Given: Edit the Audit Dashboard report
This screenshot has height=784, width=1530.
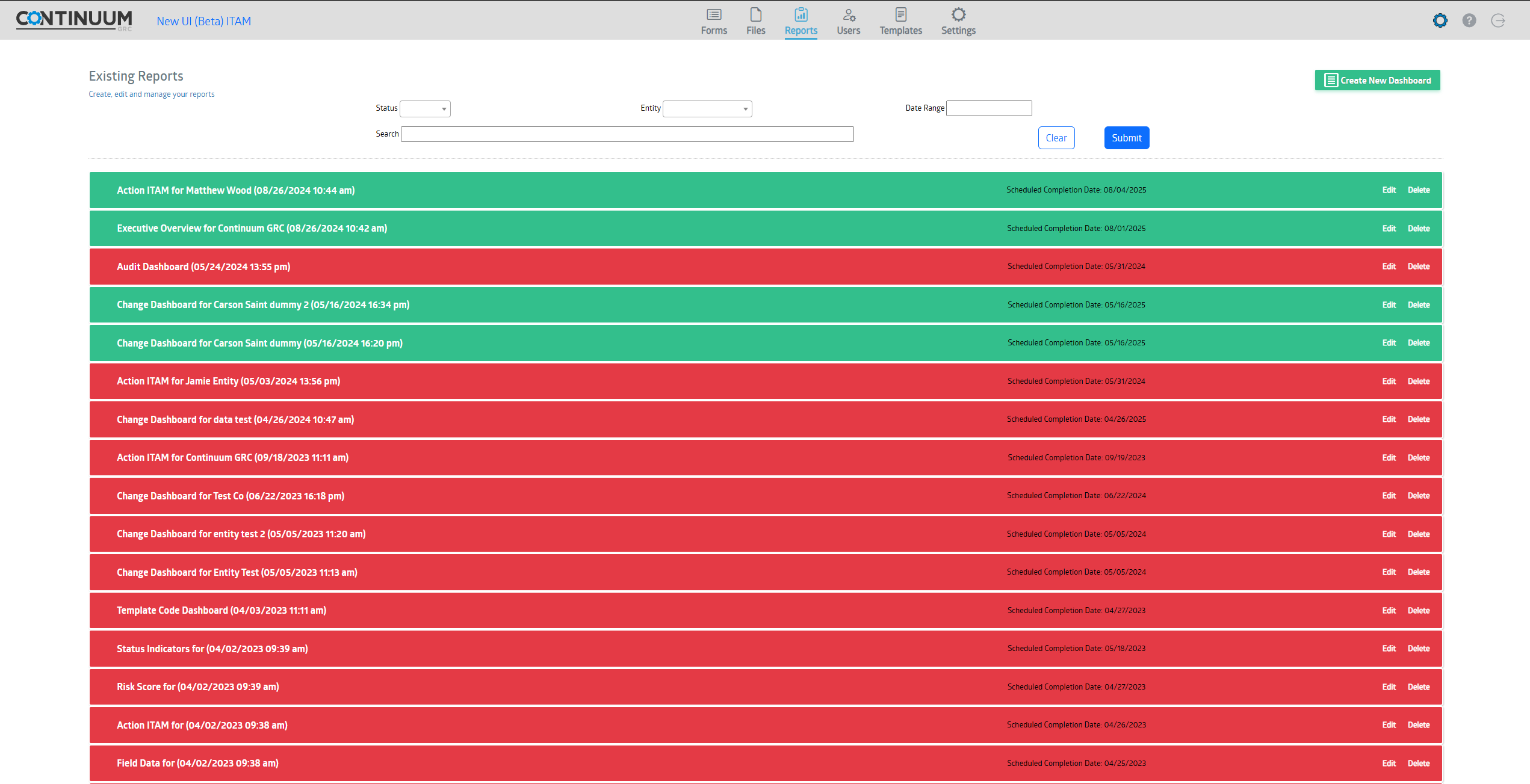Looking at the screenshot, I should tap(1389, 266).
